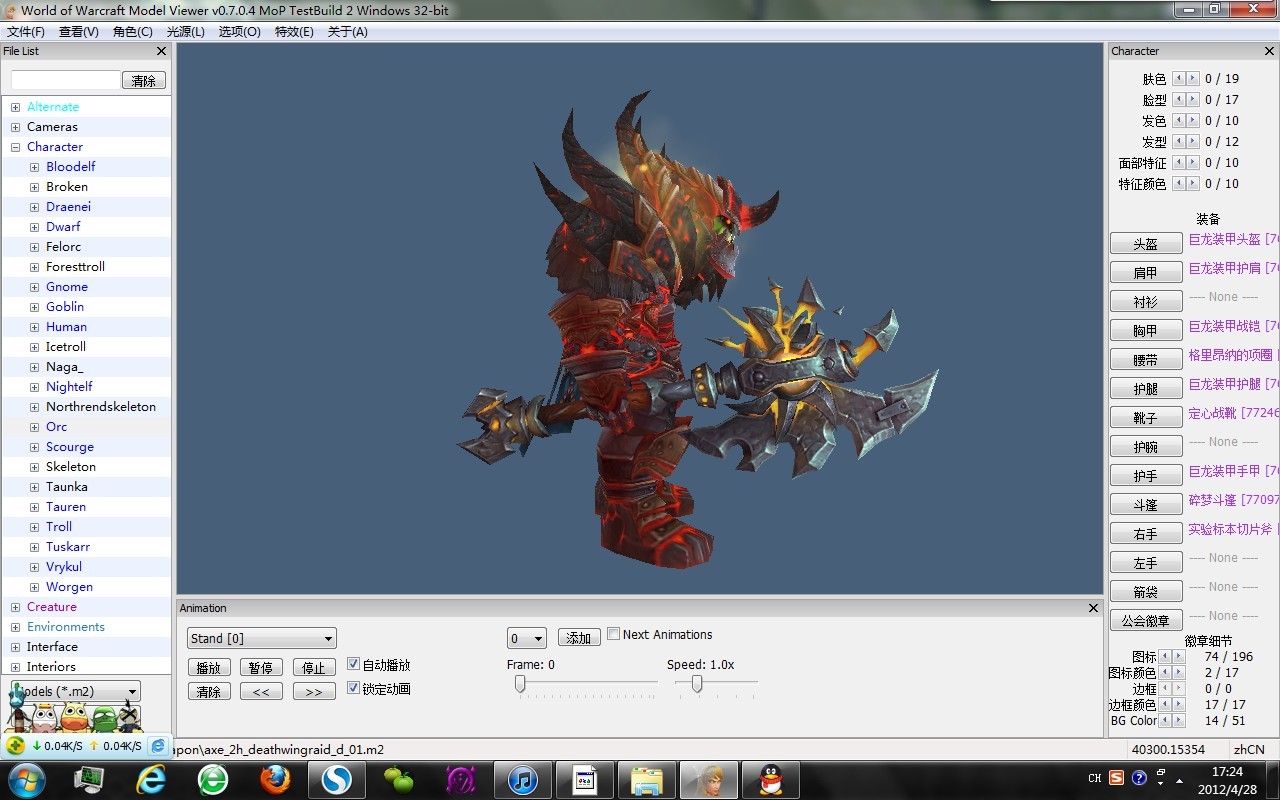Click the help question mark tray icon
Image resolution: width=1280 pixels, height=800 pixels.
tap(1139, 777)
